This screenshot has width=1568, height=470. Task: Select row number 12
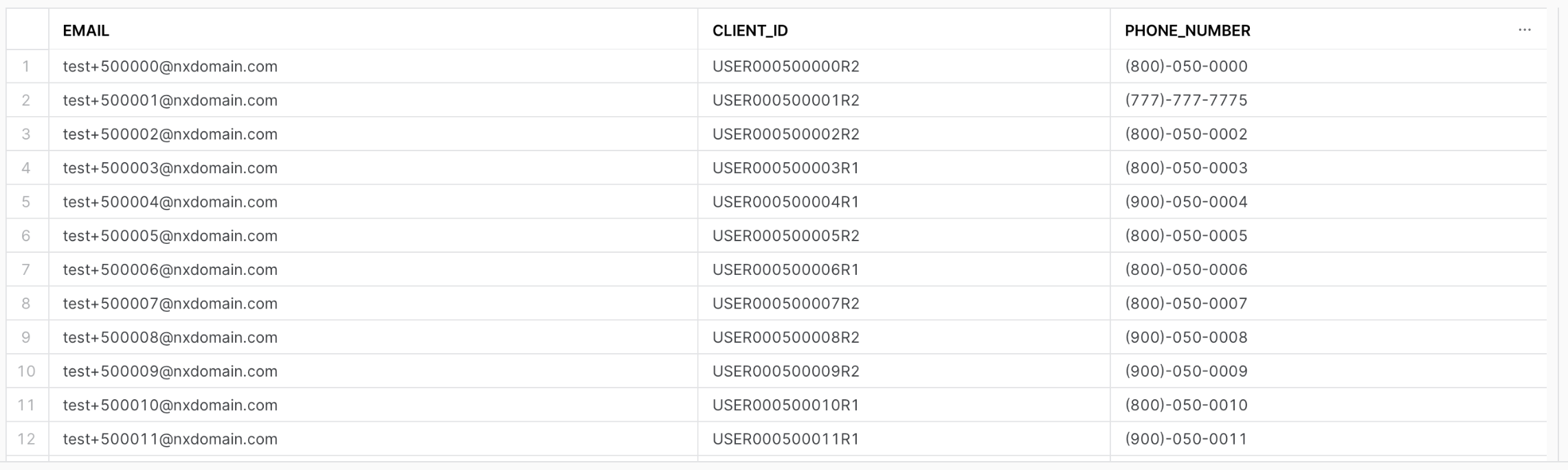click(x=26, y=439)
